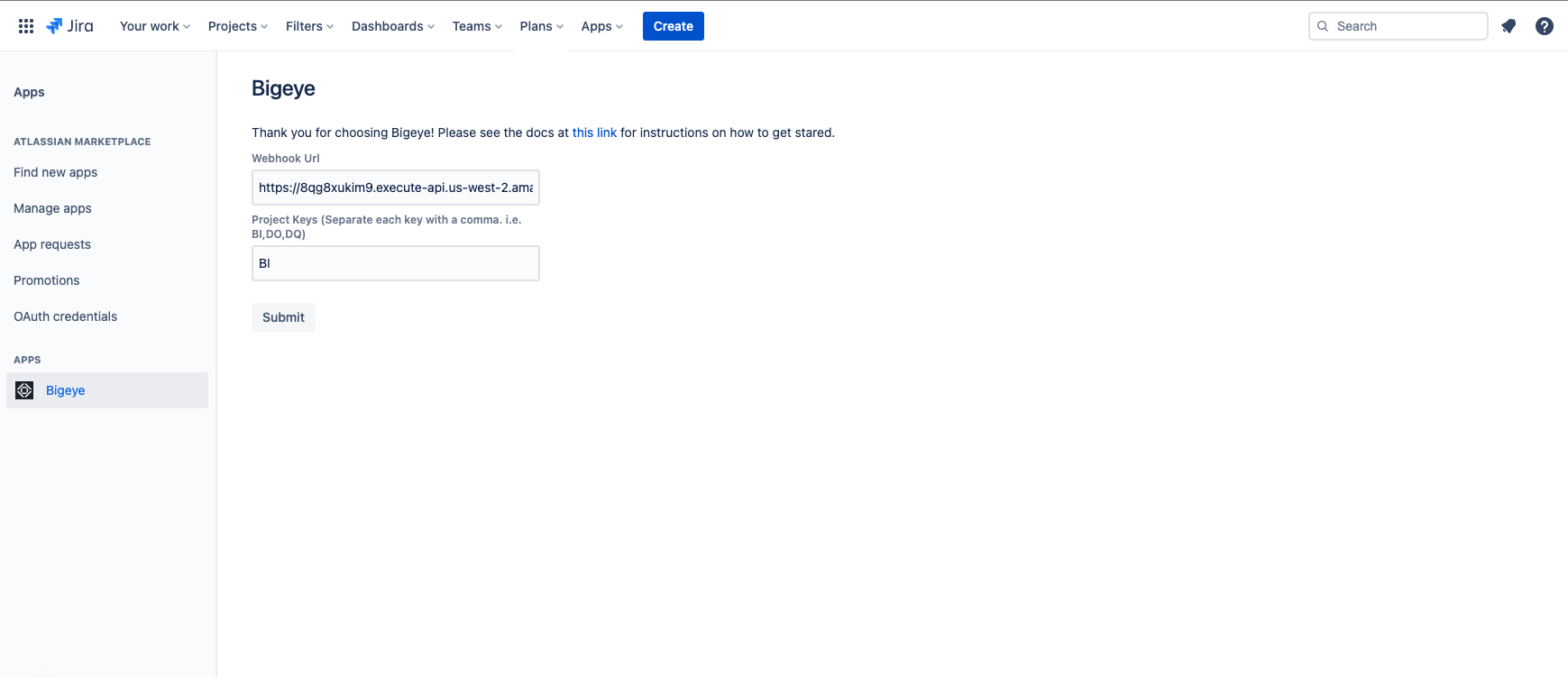
Task: Open App requests page
Action: 52,244
